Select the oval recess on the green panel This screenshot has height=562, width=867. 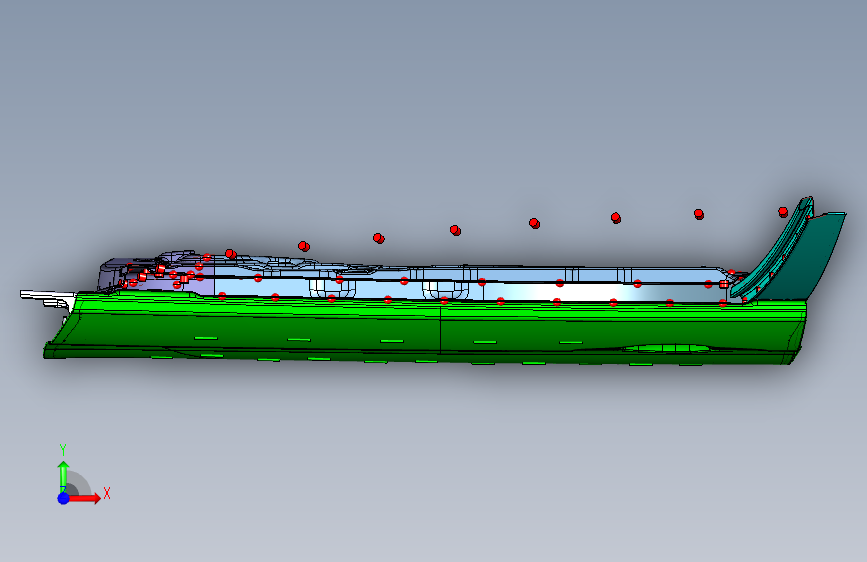pyautogui.click(x=668, y=348)
